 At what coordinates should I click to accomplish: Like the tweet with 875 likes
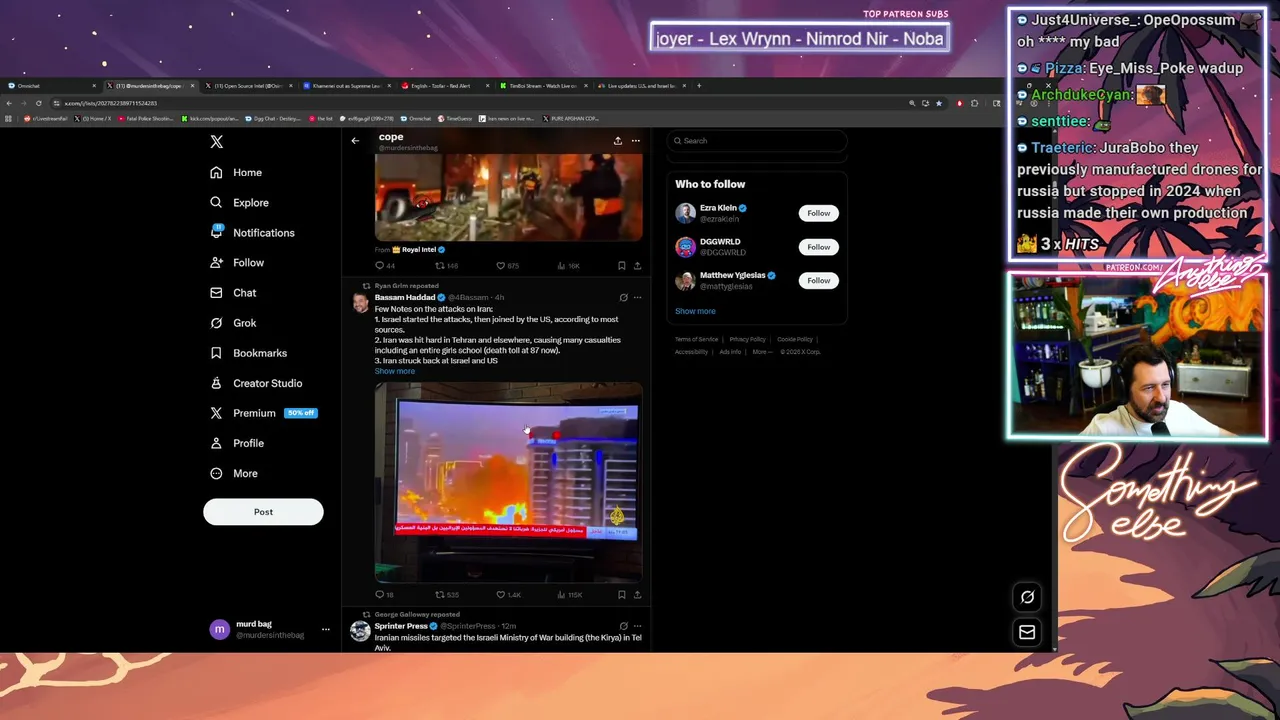507,266
